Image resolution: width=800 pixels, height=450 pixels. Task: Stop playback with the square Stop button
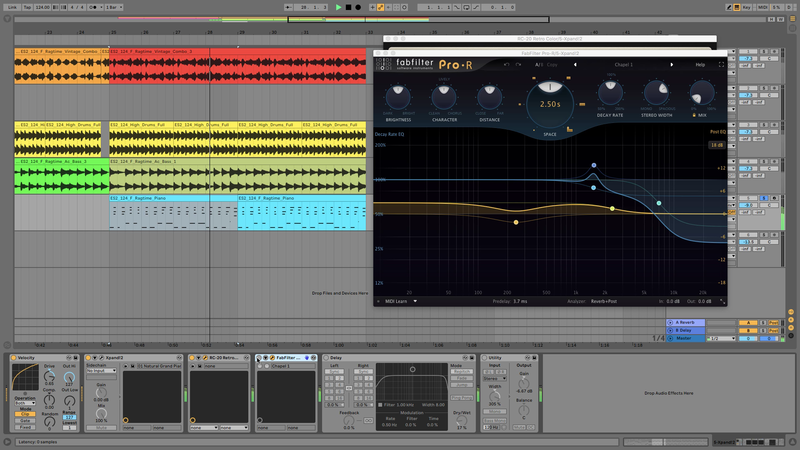tap(348, 7)
